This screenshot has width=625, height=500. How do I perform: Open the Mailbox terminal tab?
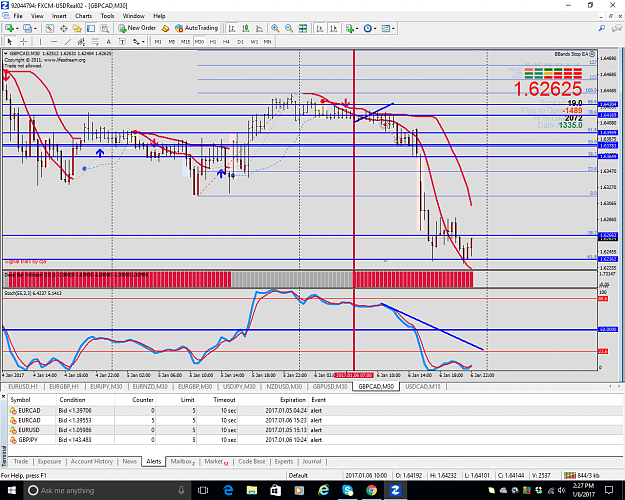(183, 461)
